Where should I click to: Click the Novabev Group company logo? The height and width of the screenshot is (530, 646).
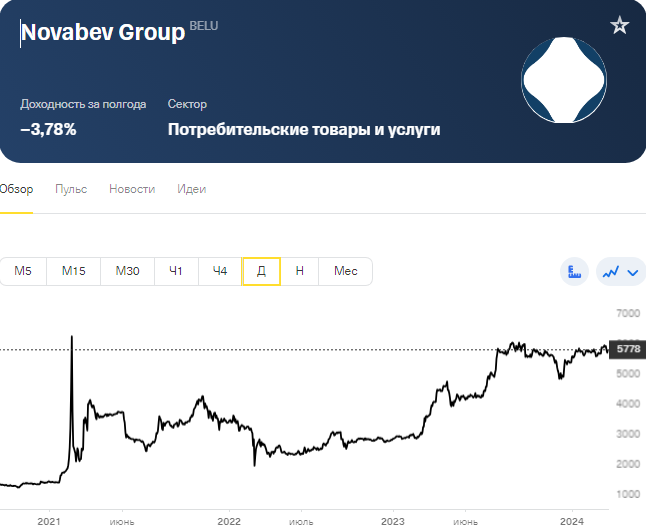pyautogui.click(x=564, y=80)
